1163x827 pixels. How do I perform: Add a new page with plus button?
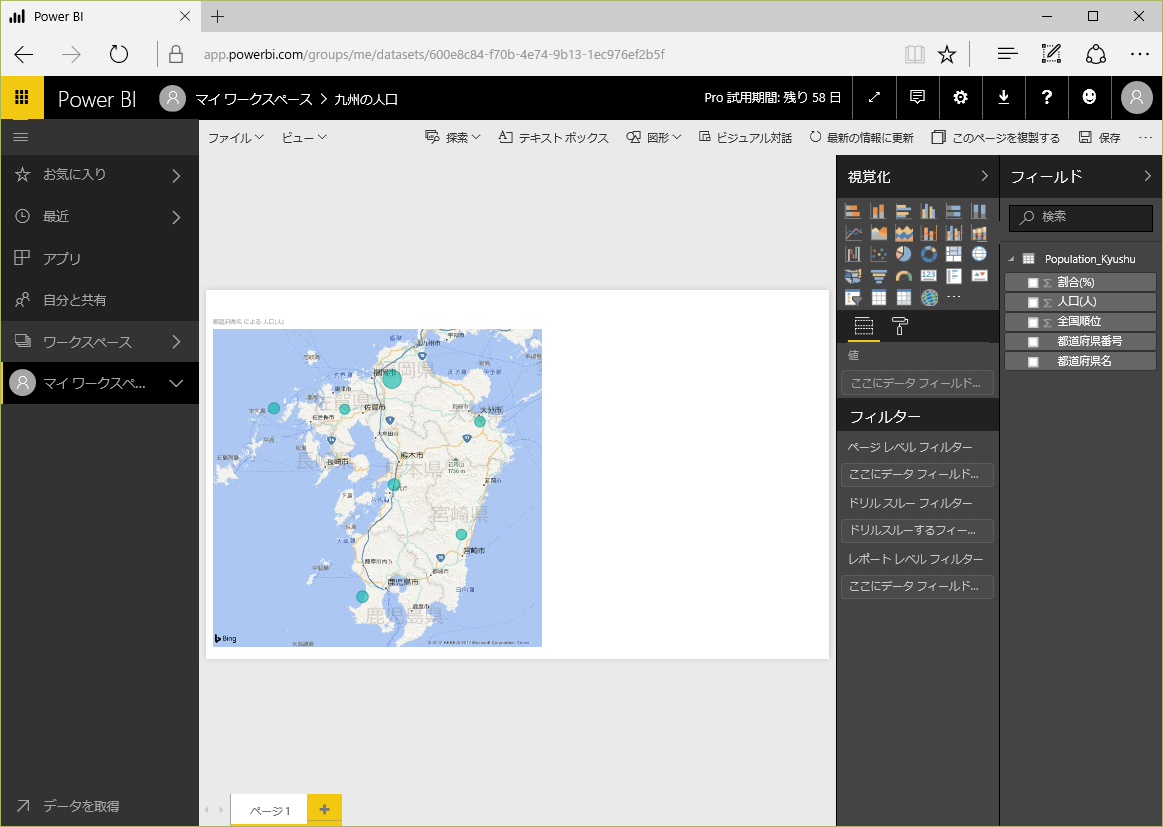[x=324, y=809]
